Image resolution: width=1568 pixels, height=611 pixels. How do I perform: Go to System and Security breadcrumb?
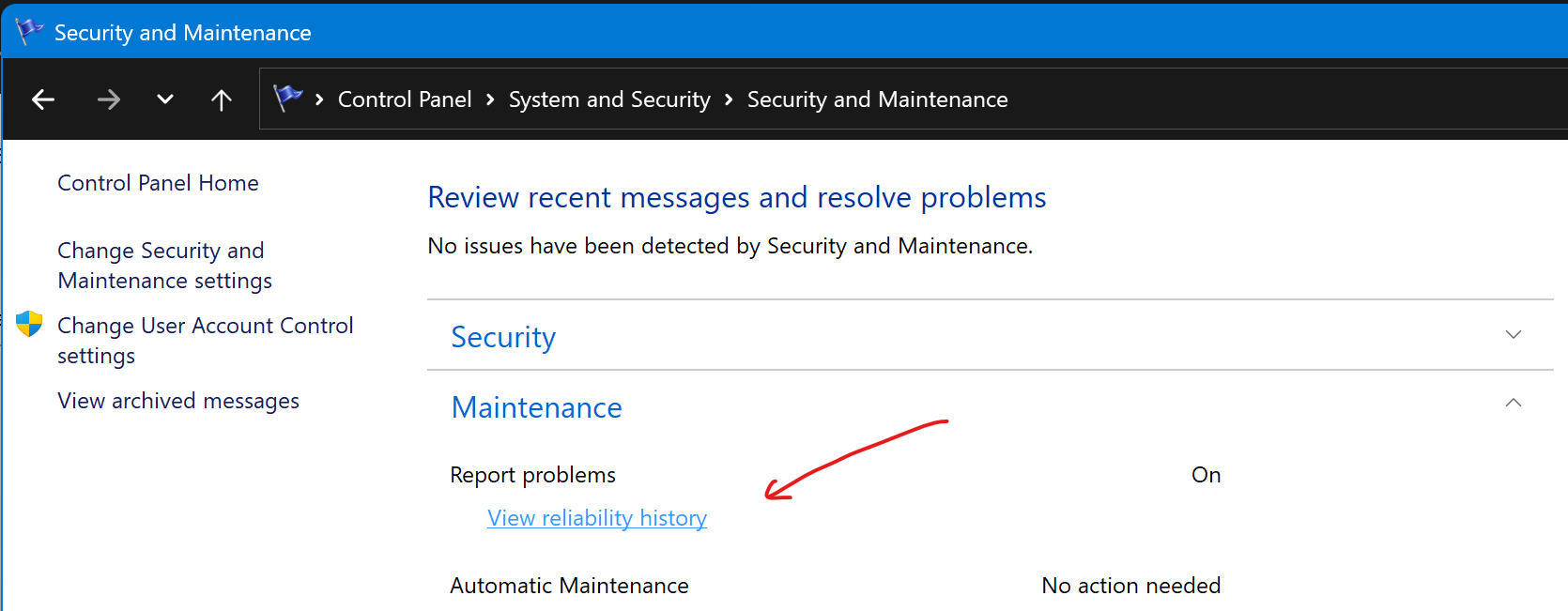pos(609,99)
